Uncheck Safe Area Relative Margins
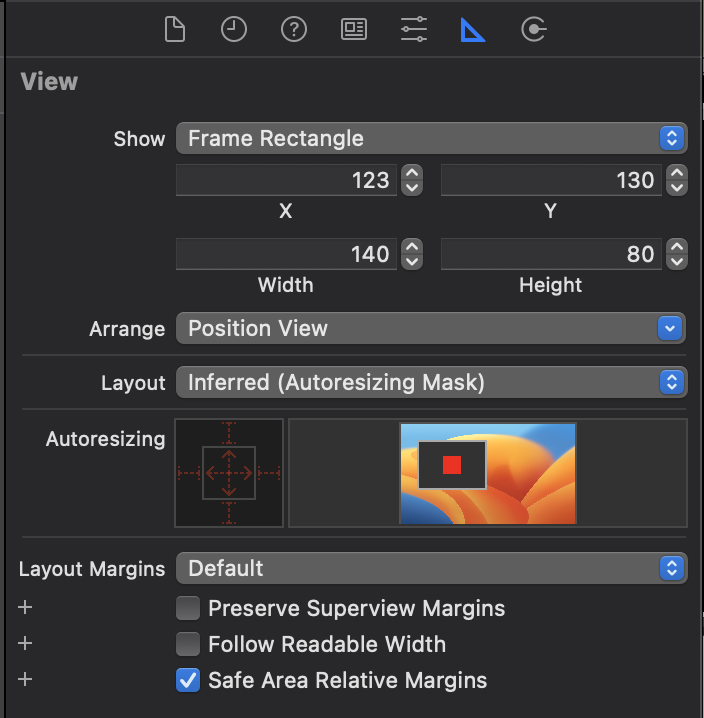 click(x=188, y=680)
